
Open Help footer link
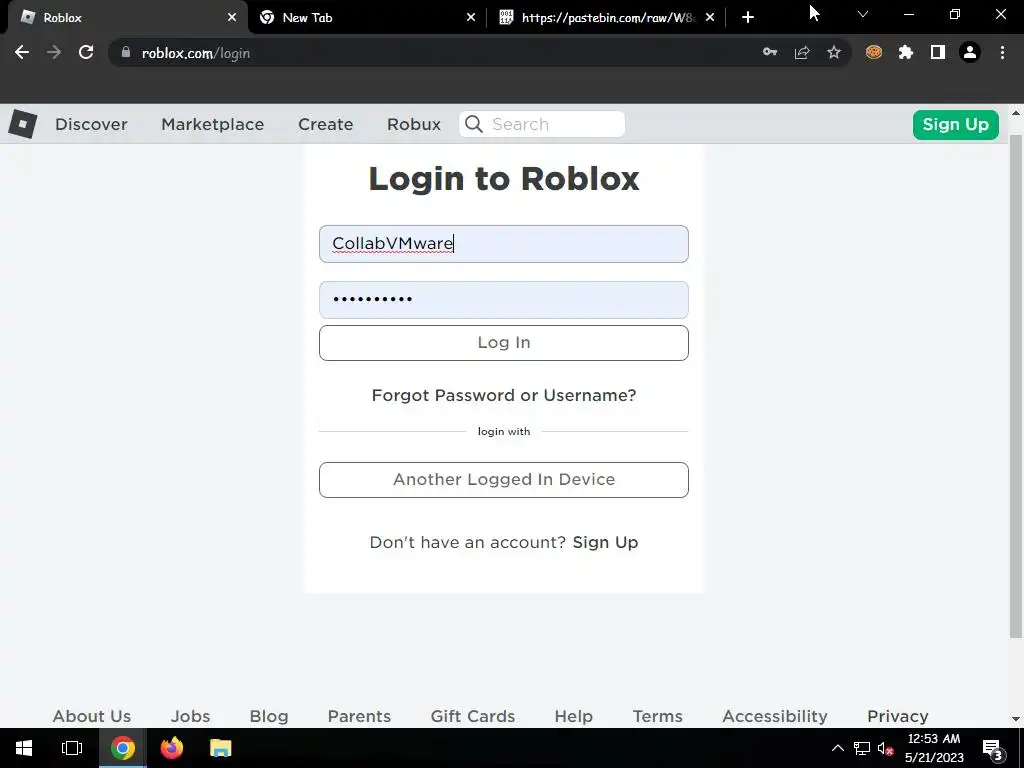[x=573, y=716]
